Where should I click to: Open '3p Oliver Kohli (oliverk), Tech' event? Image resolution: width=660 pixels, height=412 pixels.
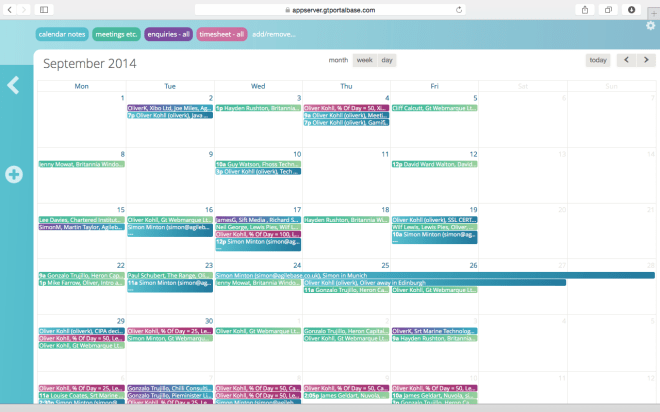pyautogui.click(x=258, y=172)
